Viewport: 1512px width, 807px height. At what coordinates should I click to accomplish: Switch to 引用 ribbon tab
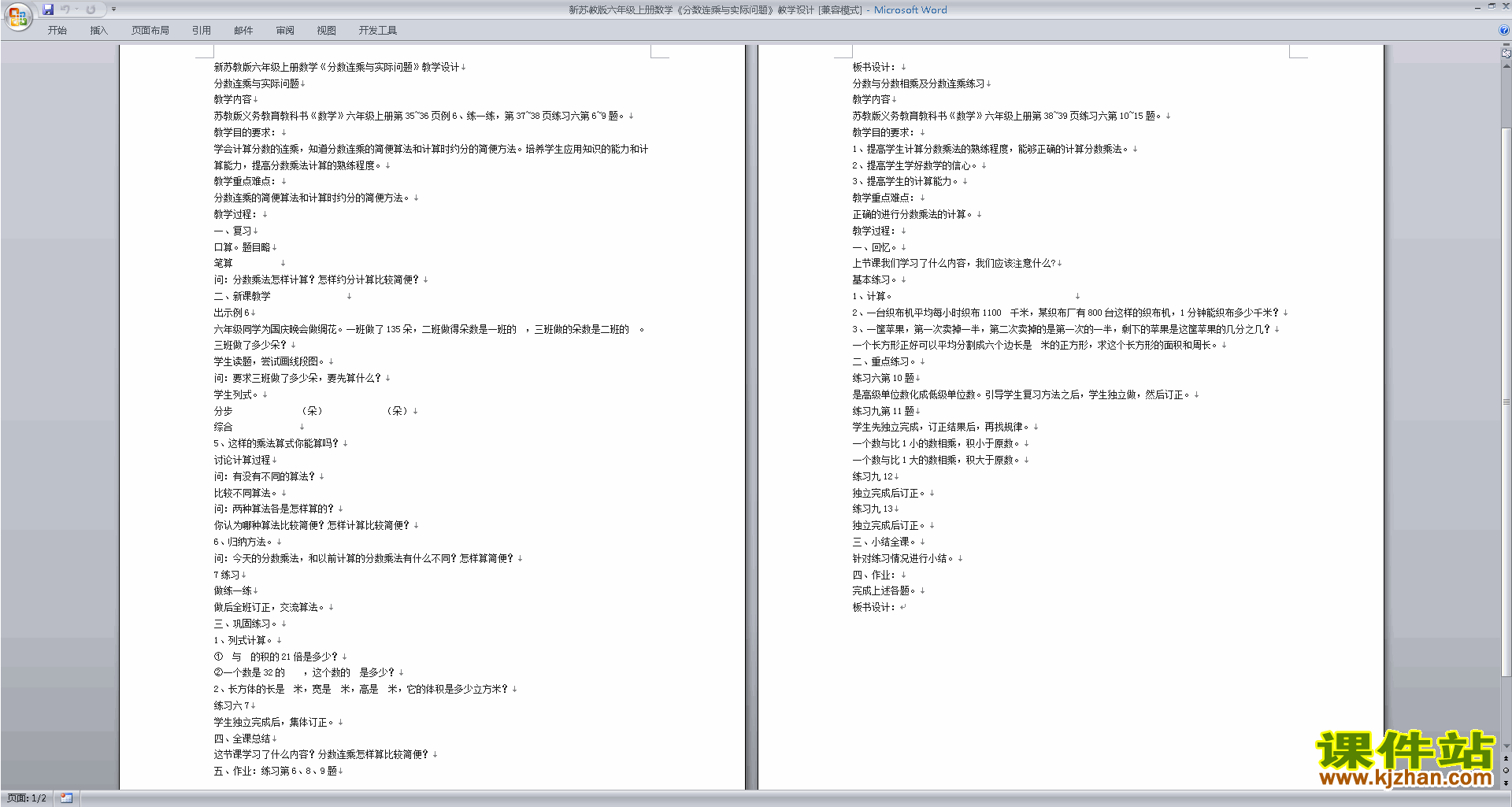(202, 31)
